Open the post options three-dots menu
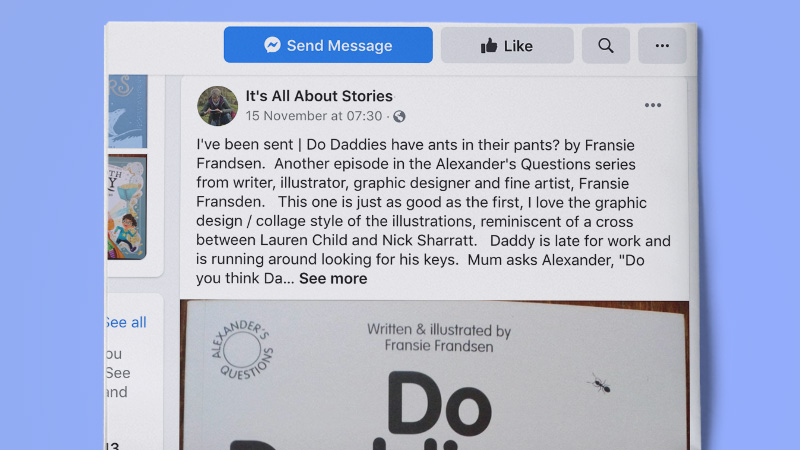The width and height of the screenshot is (800, 450). point(653,105)
